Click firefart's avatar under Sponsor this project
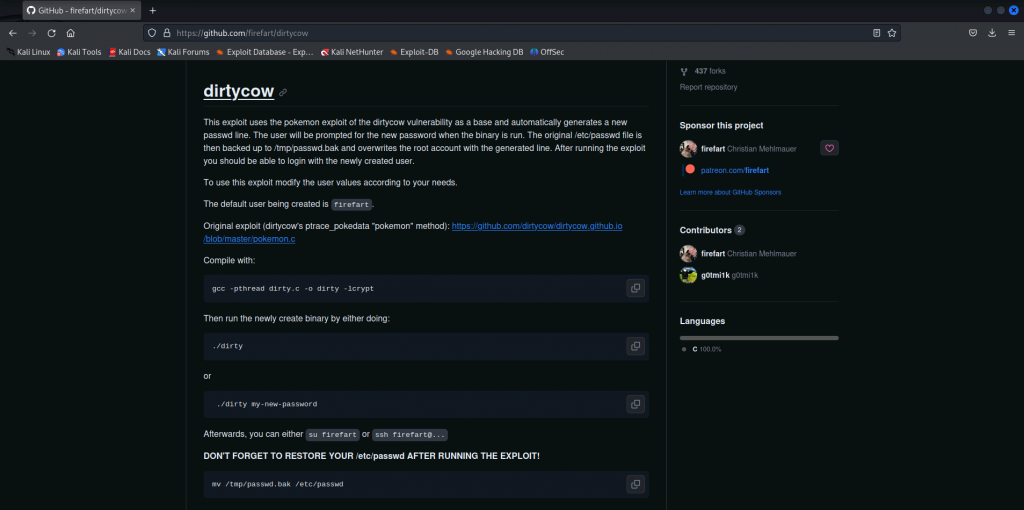 click(x=688, y=149)
